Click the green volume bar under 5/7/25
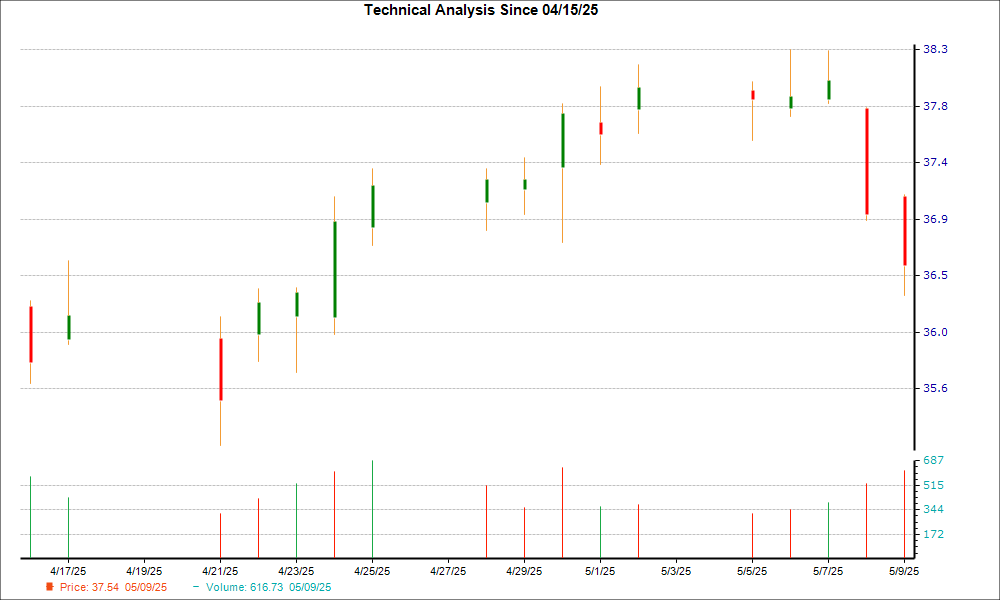Image resolution: width=1000 pixels, height=600 pixels. (x=827, y=528)
